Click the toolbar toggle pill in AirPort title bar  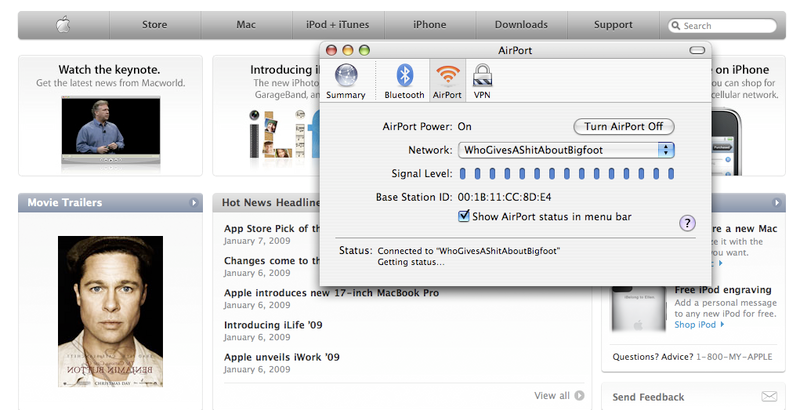pos(697,50)
